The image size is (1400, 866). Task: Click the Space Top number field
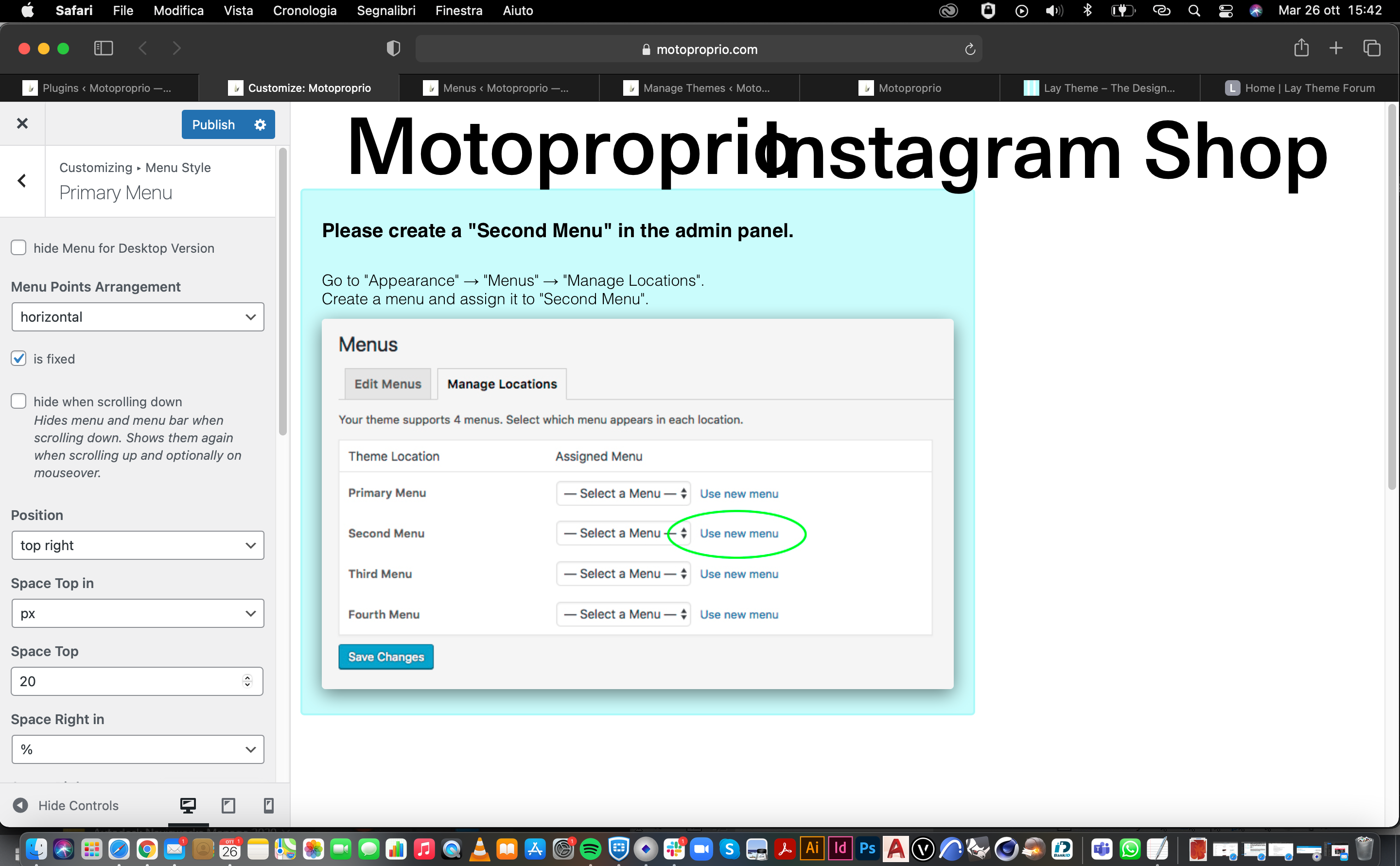[126, 681]
